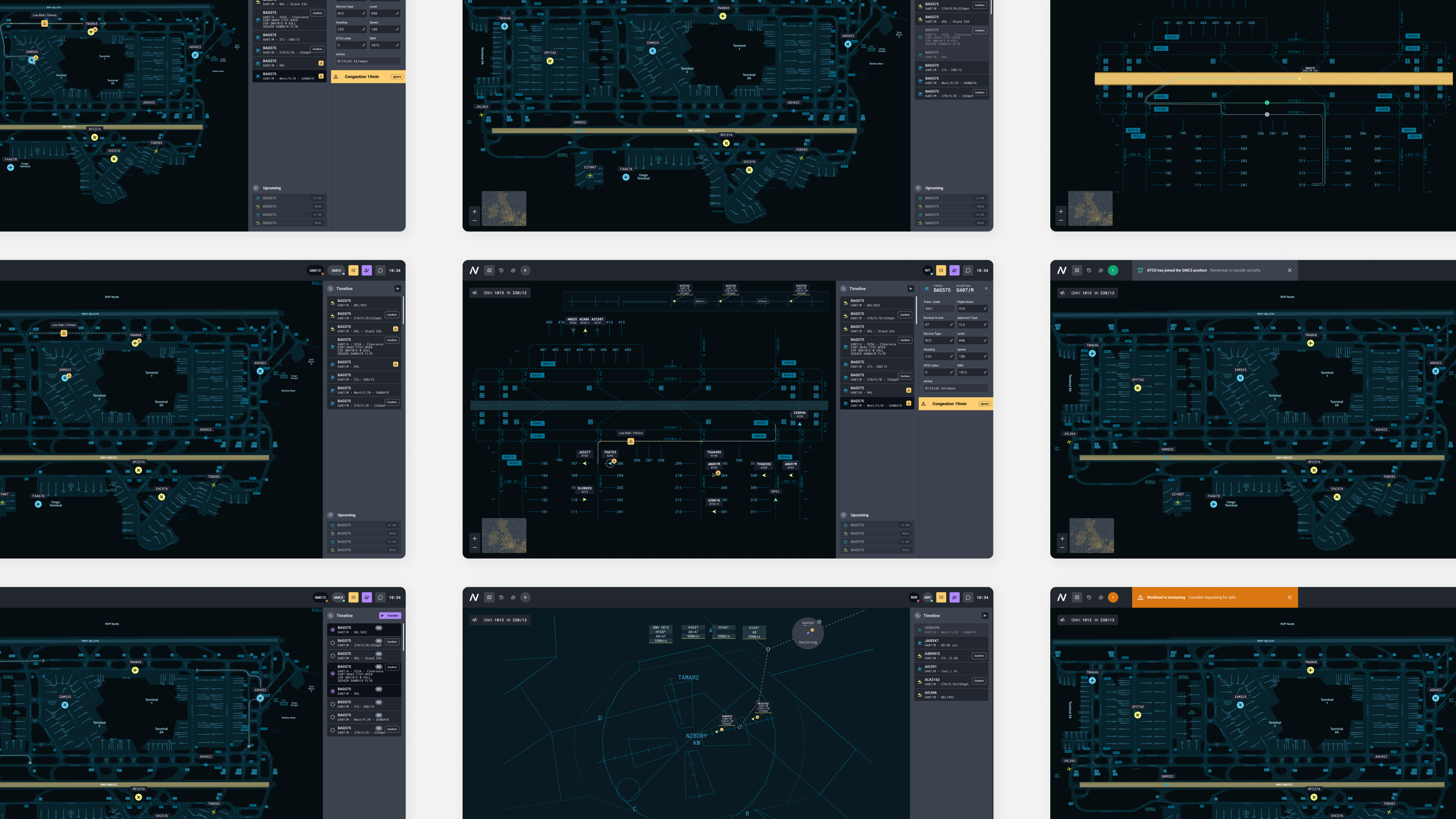
Task: Open weather sun icon in RIT screen toolbar
Action: pos(513,270)
